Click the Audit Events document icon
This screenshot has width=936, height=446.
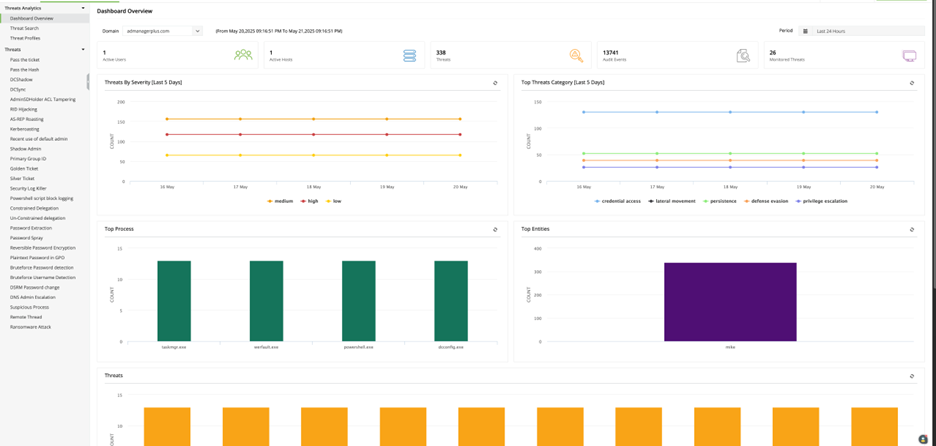(x=743, y=56)
